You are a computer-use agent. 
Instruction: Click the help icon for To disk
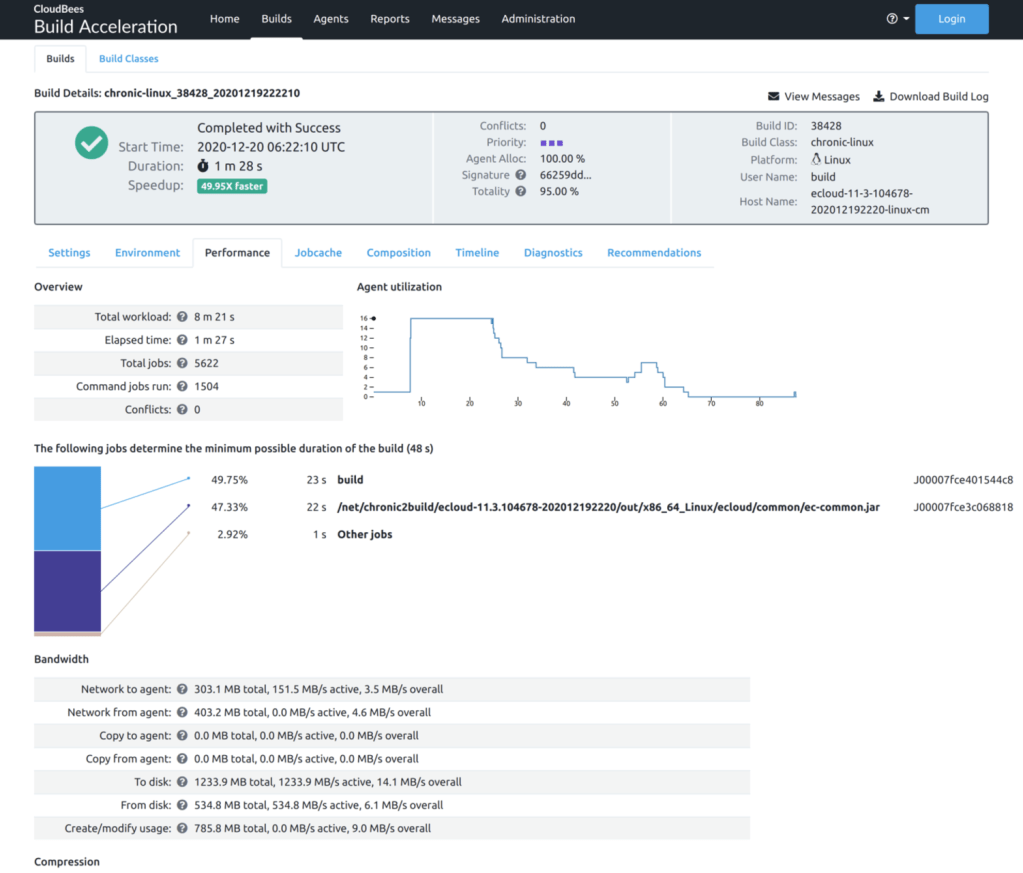[182, 782]
